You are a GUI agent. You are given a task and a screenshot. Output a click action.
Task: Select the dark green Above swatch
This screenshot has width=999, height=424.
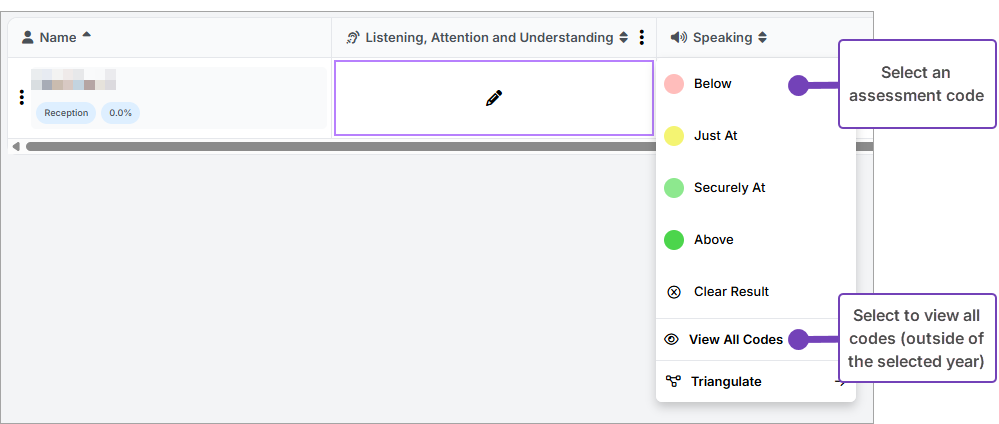coord(674,240)
